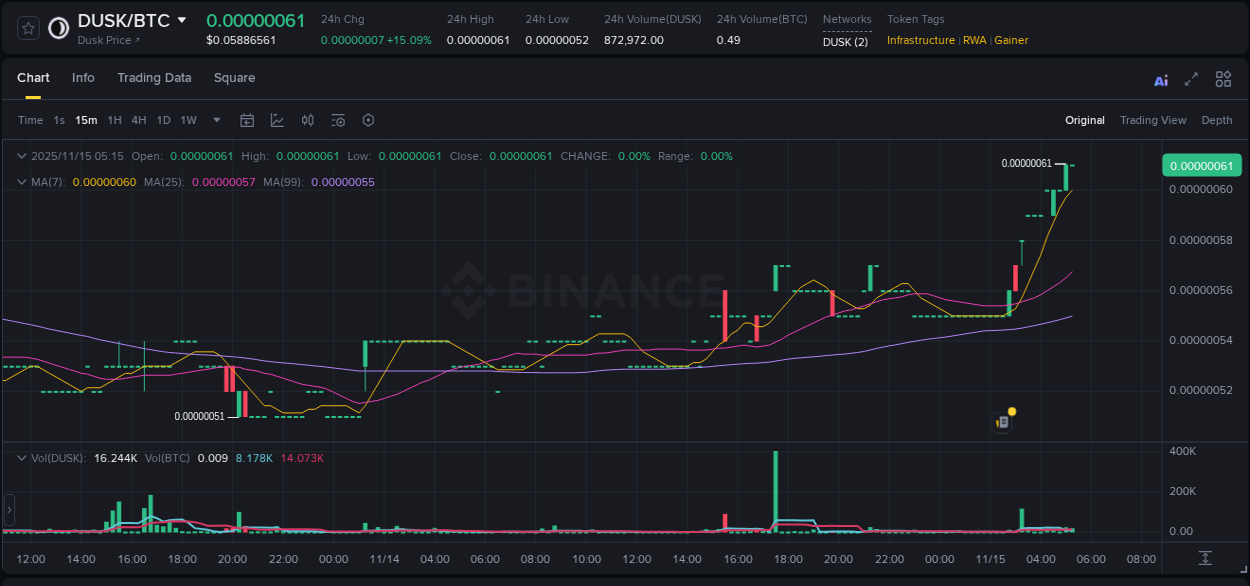Collapse the OHLC info row chevron

[x=21, y=156]
